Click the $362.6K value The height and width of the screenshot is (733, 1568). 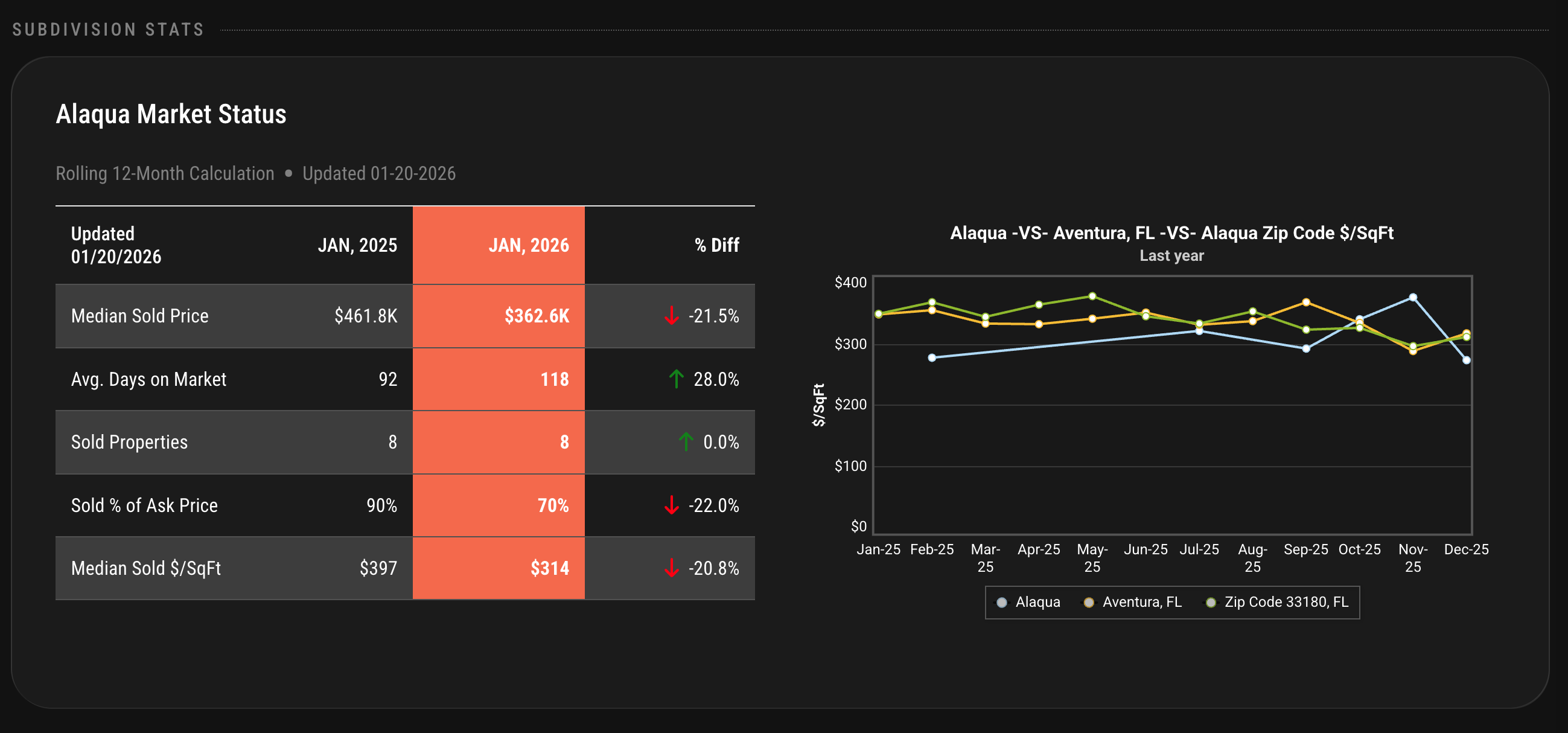(x=537, y=315)
